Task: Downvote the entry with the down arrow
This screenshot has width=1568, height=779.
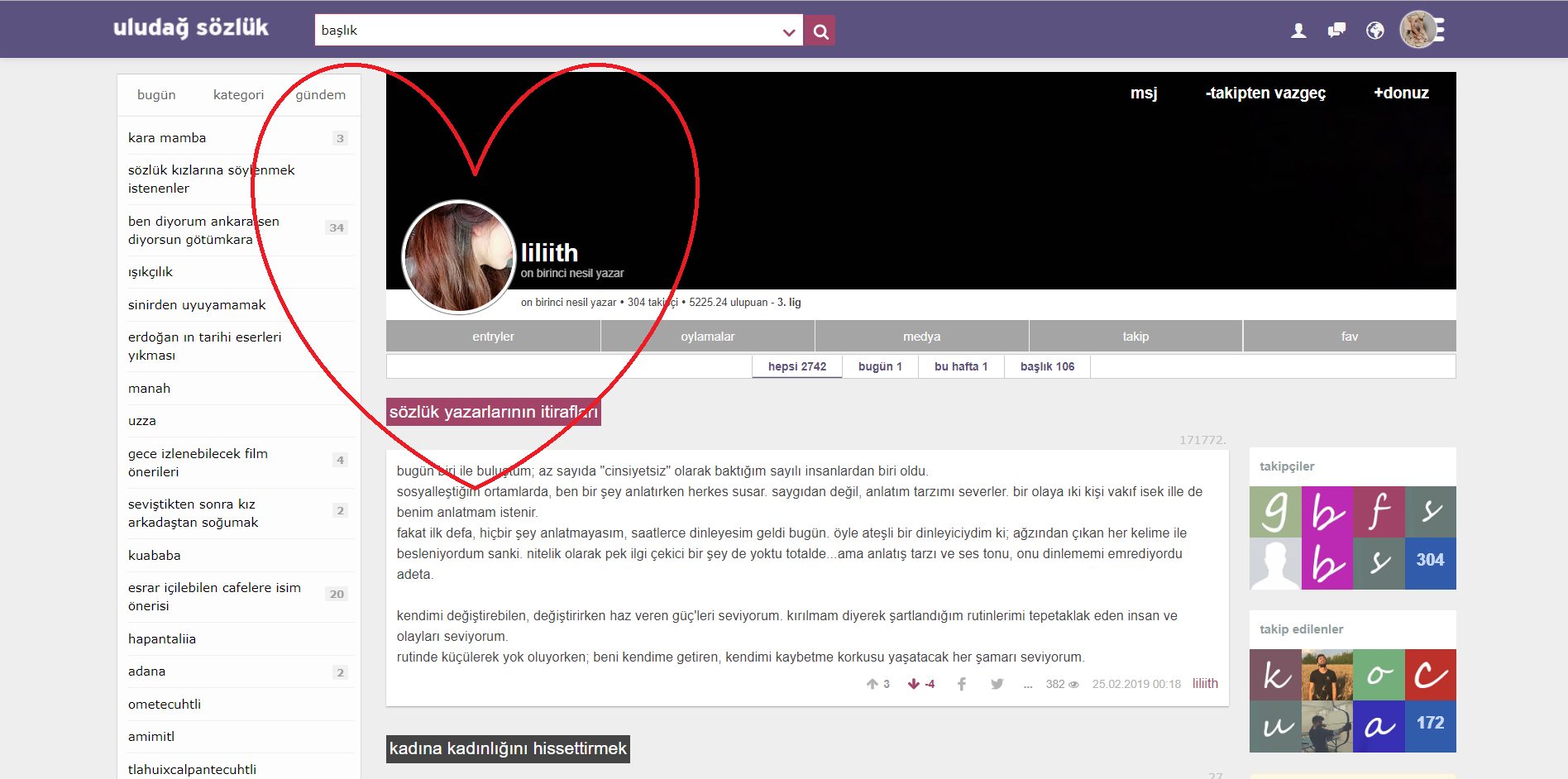Action: pos(914,684)
